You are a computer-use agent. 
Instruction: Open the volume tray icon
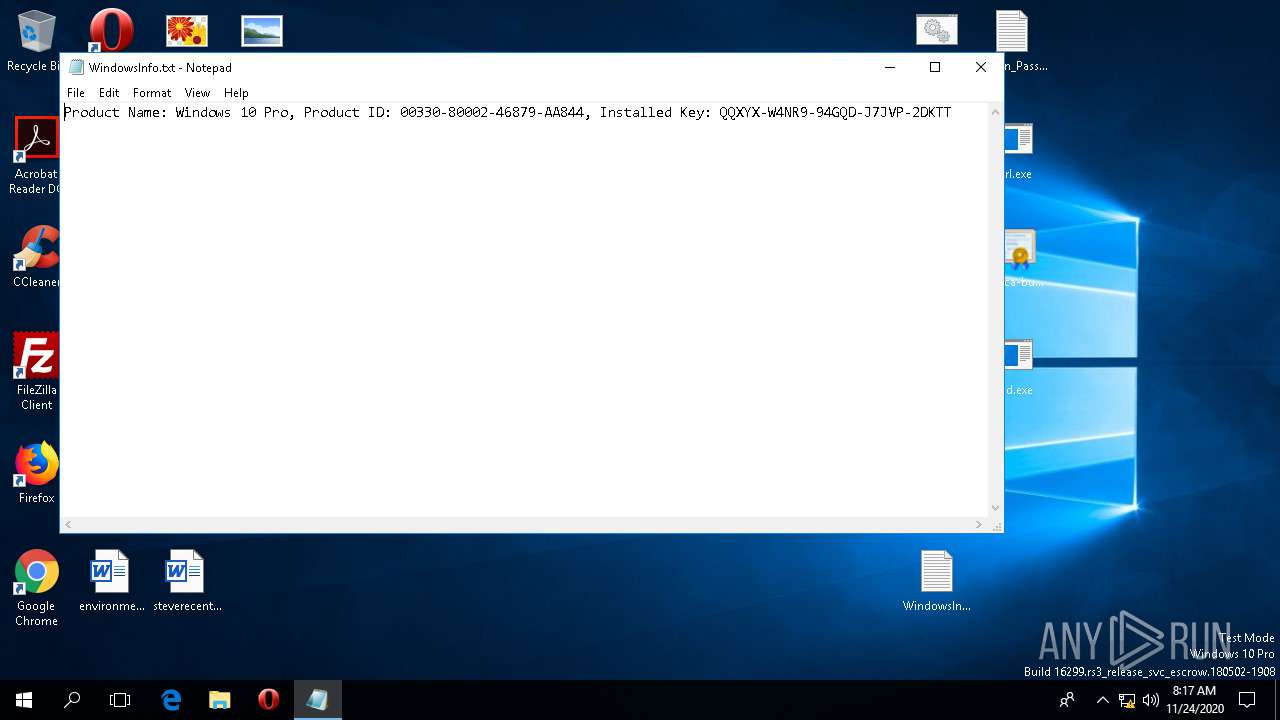(1150, 700)
